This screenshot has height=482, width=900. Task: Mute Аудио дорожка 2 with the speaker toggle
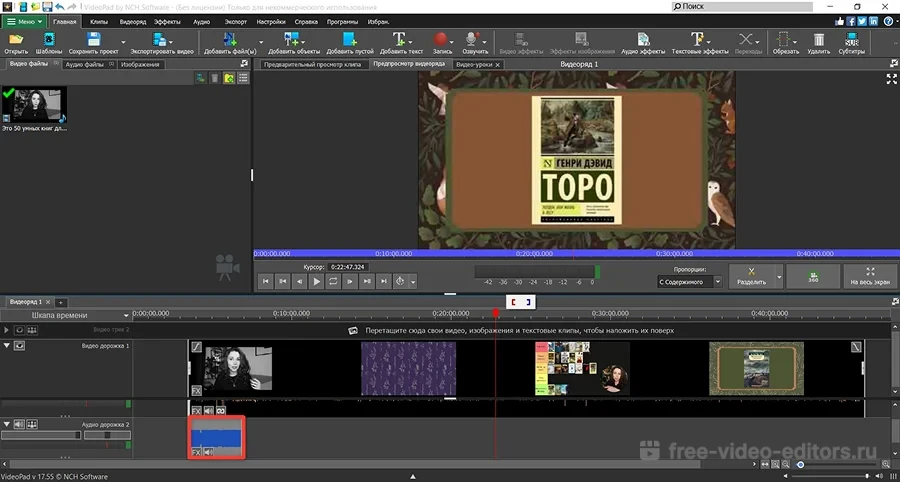point(20,424)
